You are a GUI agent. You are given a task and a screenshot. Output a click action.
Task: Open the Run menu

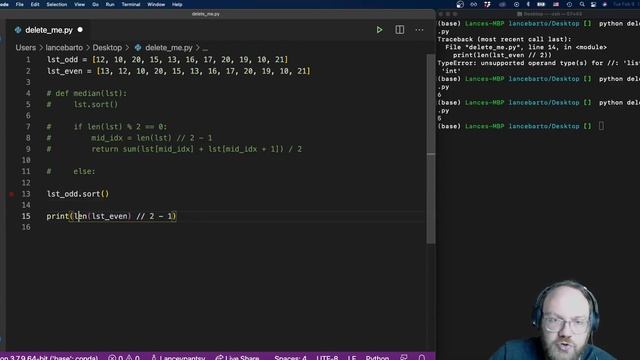pyautogui.click(x=110, y=4)
